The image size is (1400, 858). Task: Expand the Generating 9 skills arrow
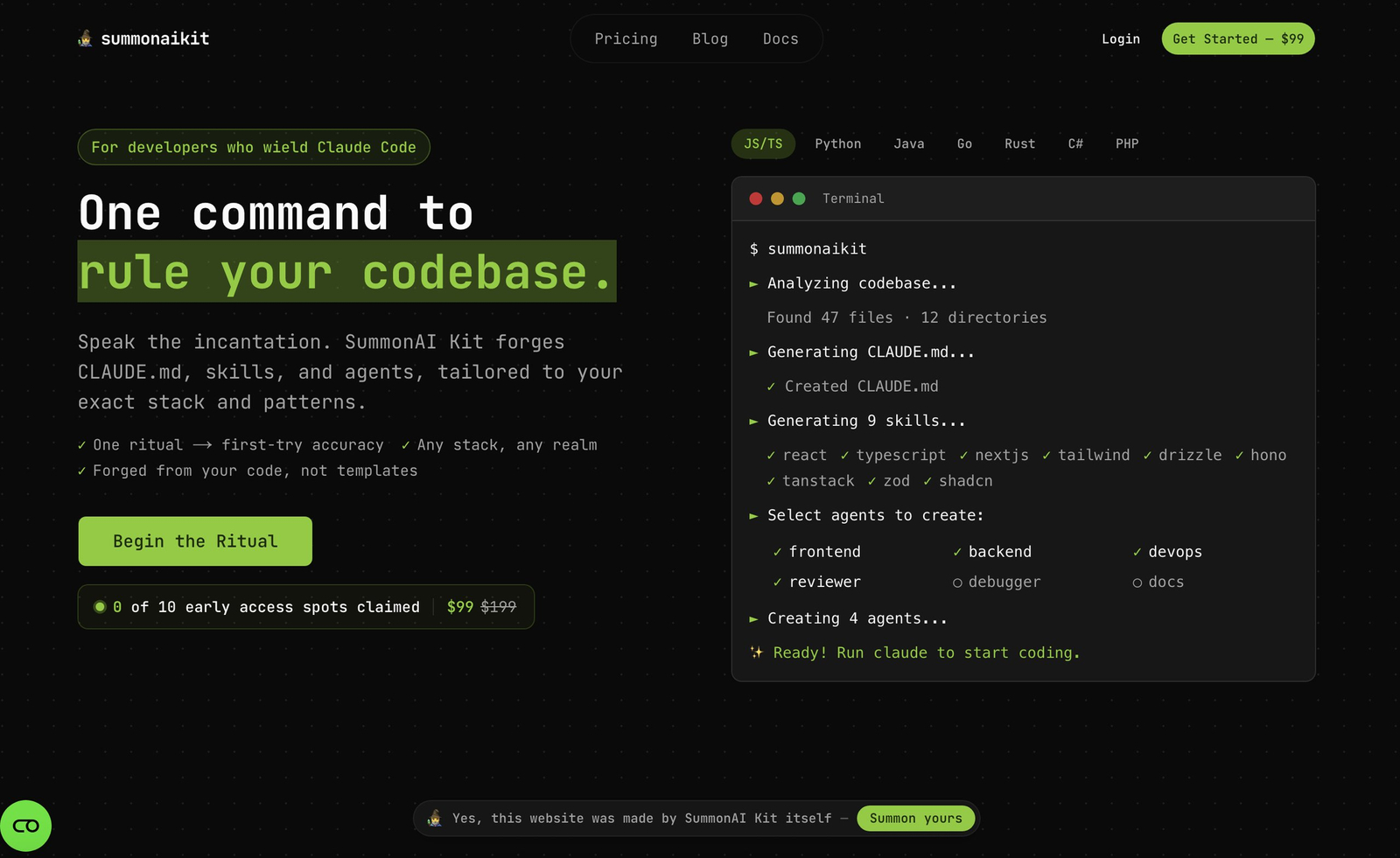pos(753,422)
